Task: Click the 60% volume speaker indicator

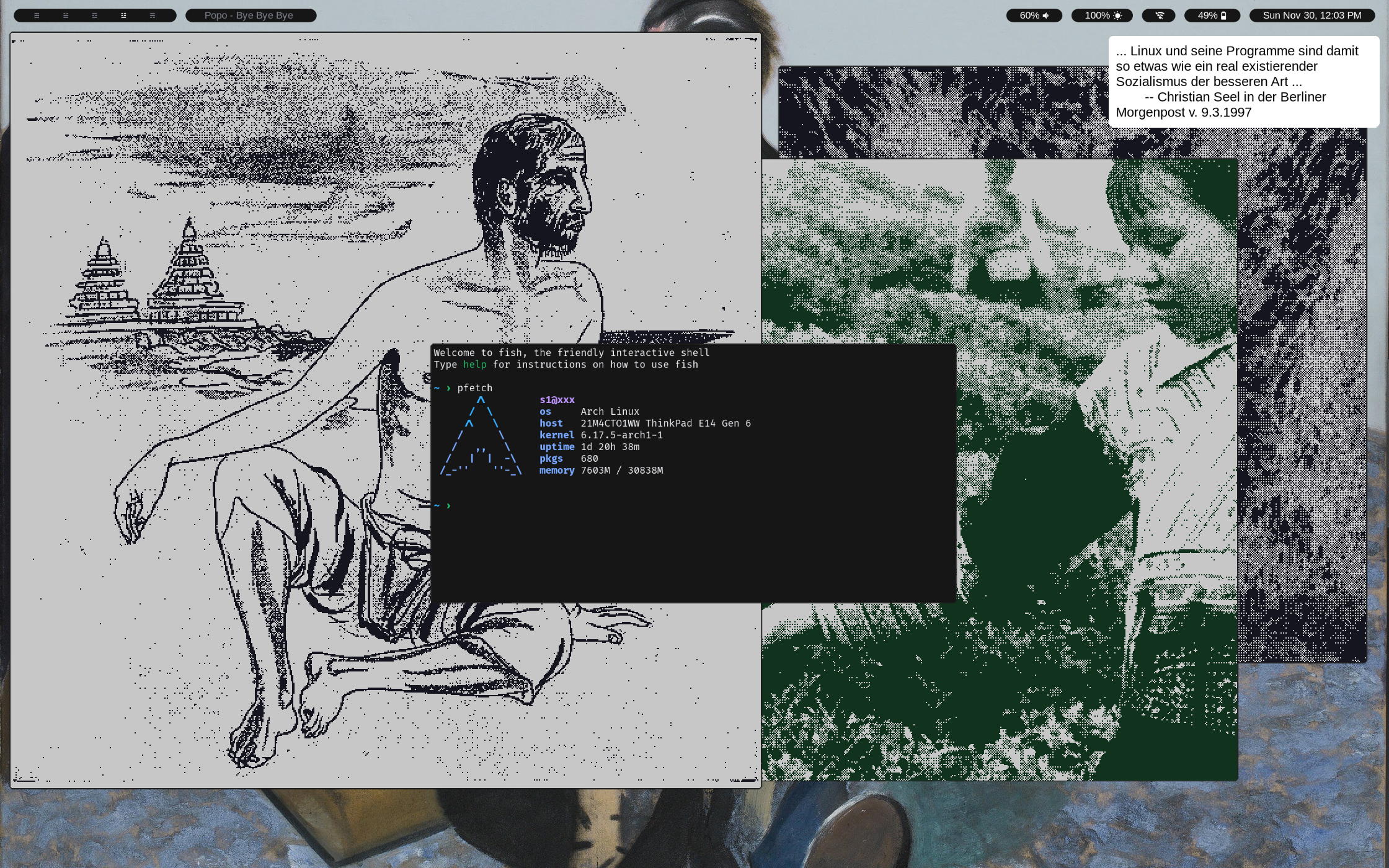Action: [x=1034, y=15]
